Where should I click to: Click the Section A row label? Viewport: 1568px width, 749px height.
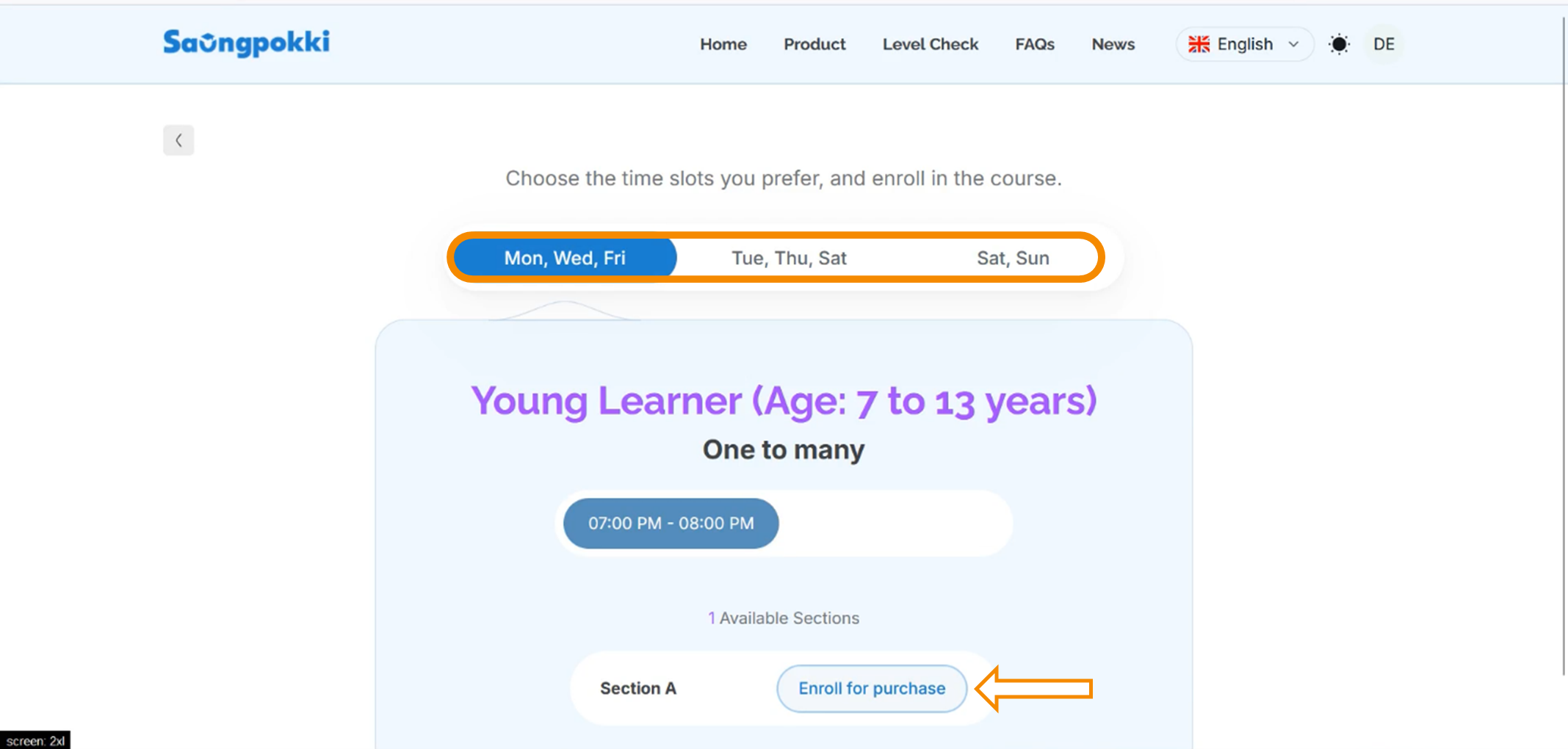click(637, 688)
